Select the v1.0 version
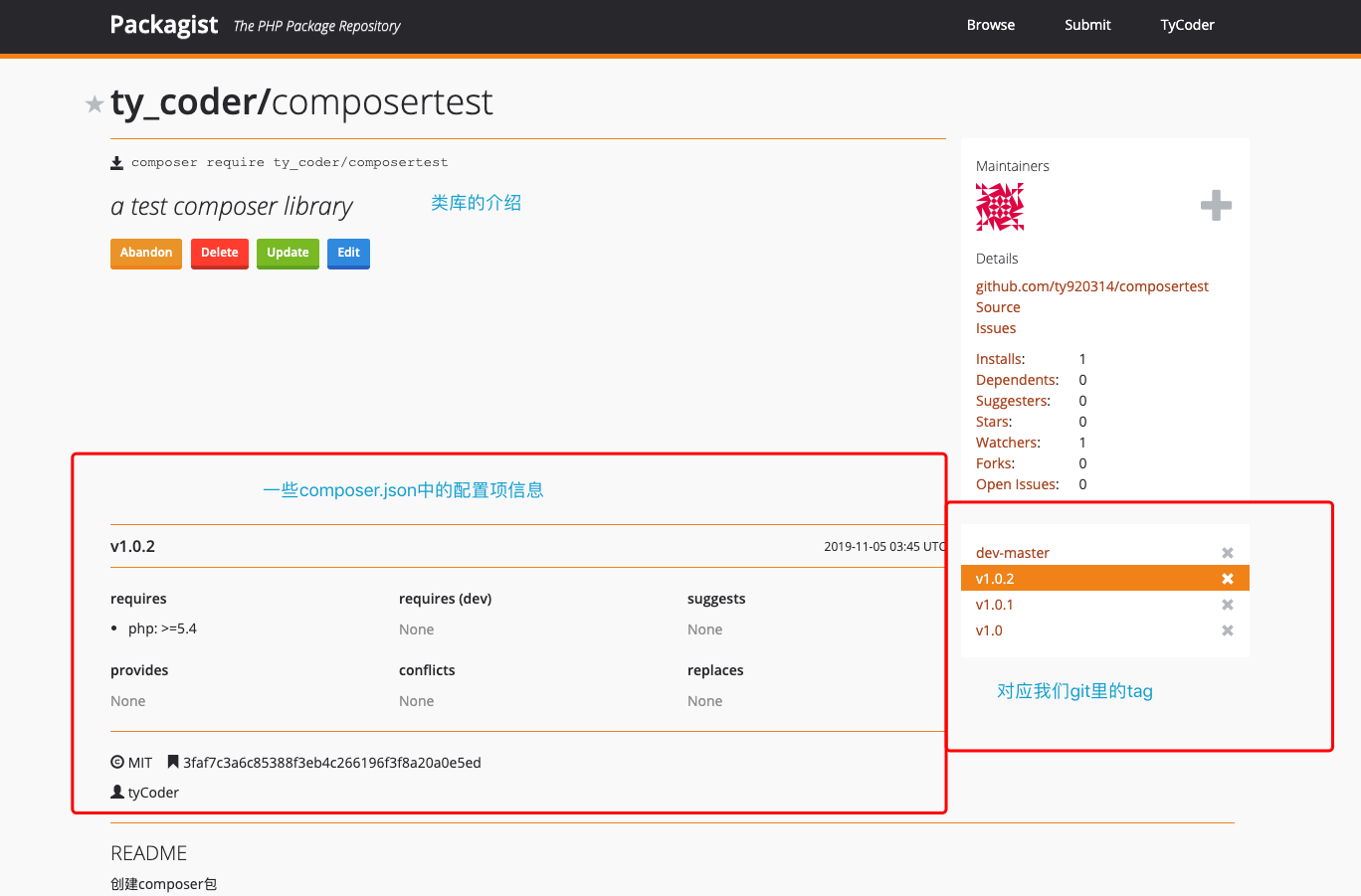Image resolution: width=1361 pixels, height=896 pixels. coord(989,630)
